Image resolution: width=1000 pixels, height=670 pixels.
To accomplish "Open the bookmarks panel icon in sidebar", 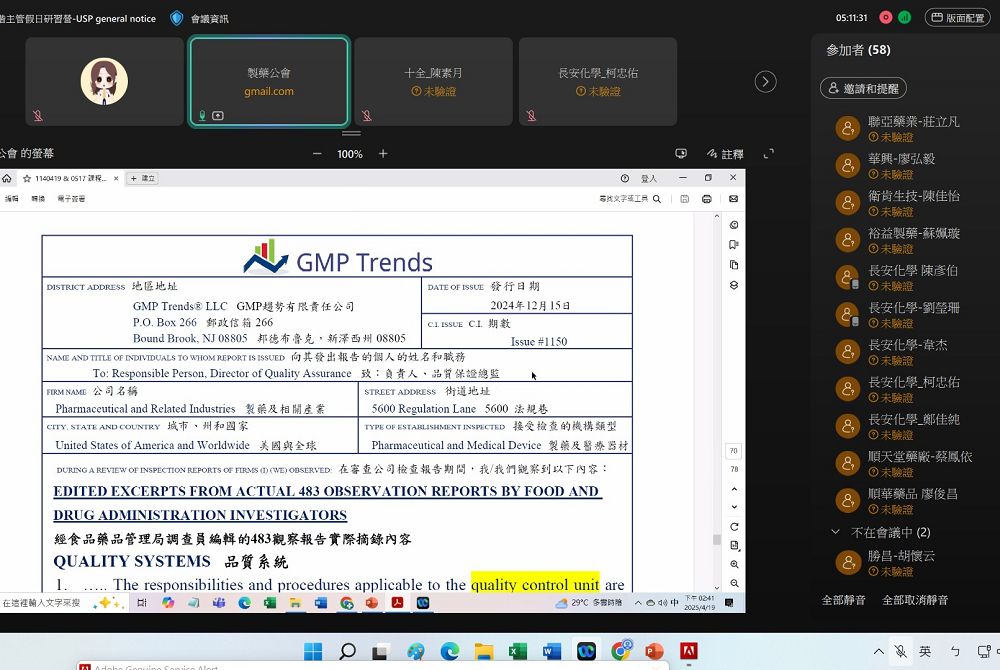I will pos(733,245).
